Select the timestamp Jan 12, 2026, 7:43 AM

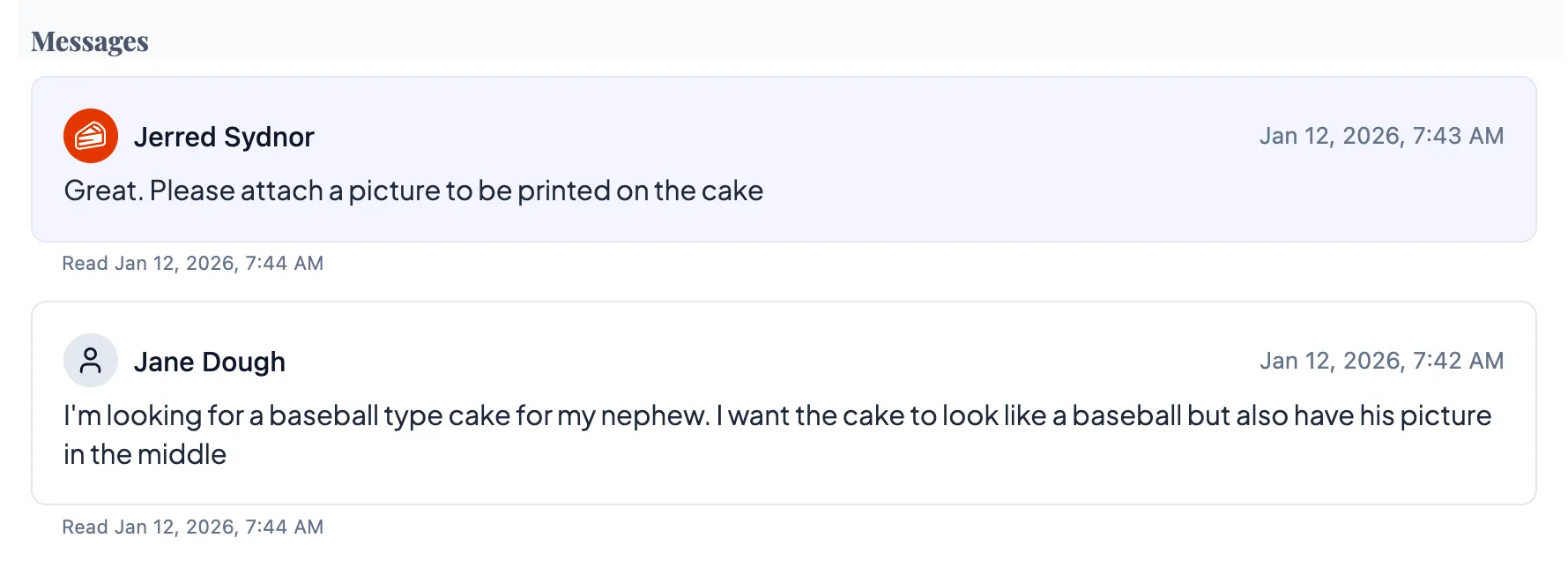click(1382, 136)
